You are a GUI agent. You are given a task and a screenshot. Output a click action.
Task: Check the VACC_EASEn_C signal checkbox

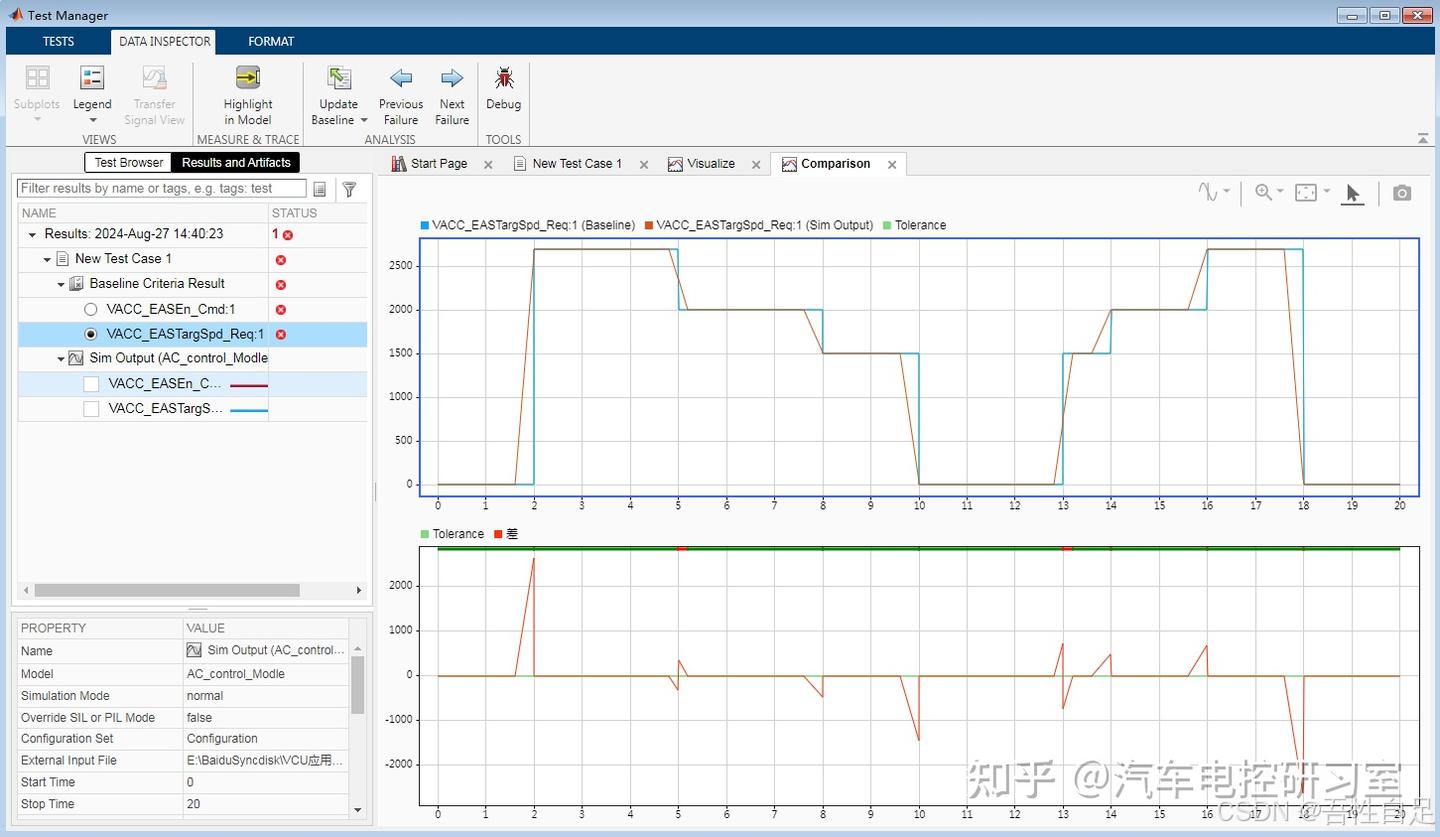click(x=91, y=383)
